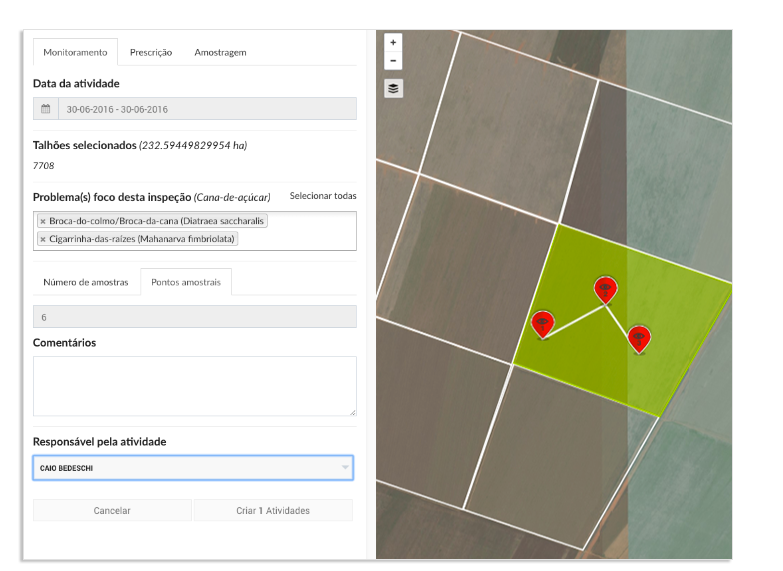Click inside the Comentários text area
The image size is (783, 571).
click(x=195, y=386)
